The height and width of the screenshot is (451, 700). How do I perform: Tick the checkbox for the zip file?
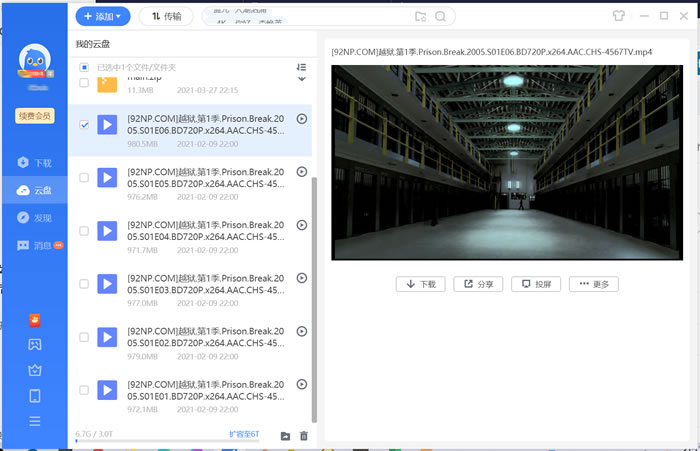point(84,83)
